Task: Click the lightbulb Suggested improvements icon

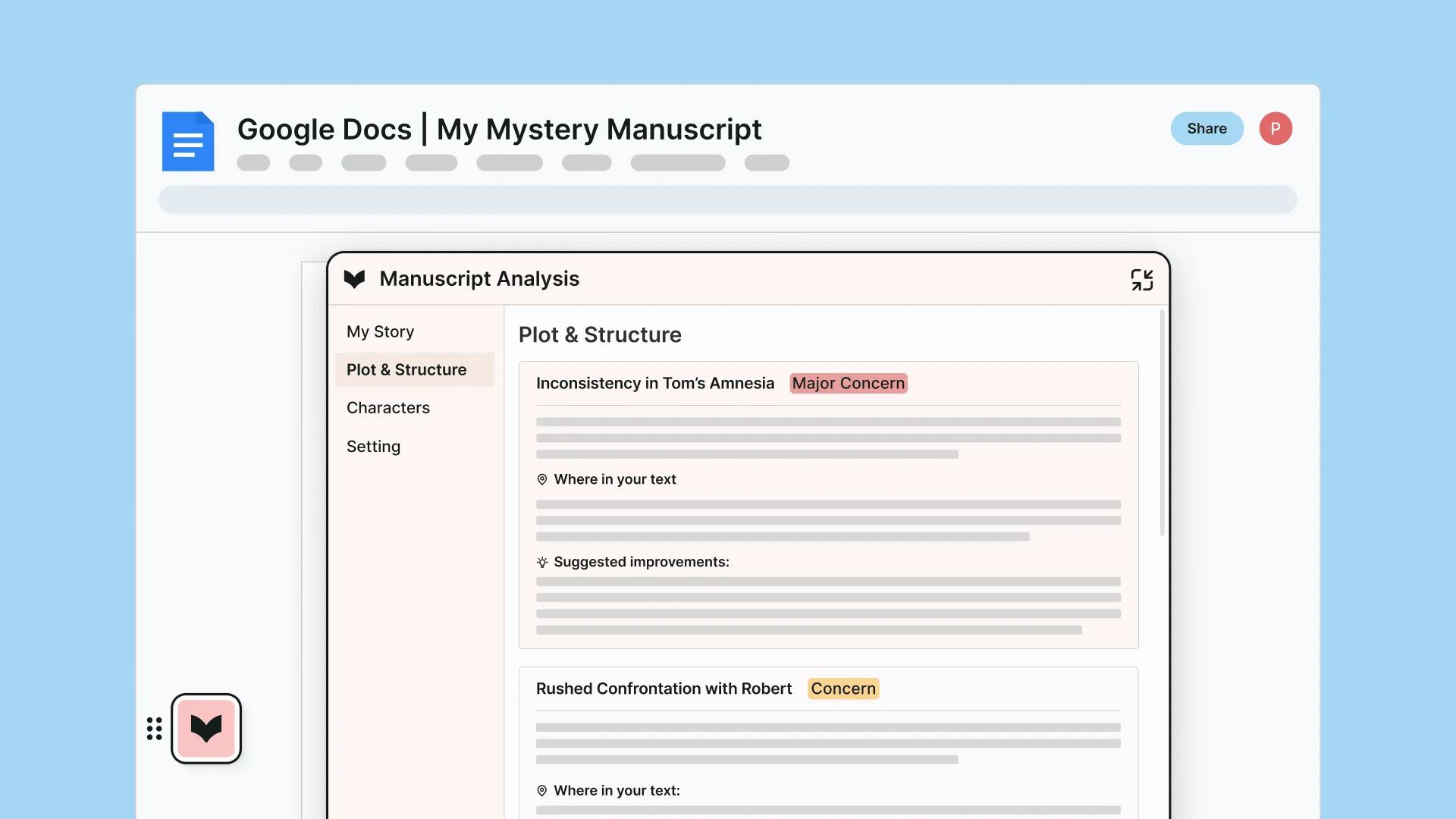Action: 542,563
